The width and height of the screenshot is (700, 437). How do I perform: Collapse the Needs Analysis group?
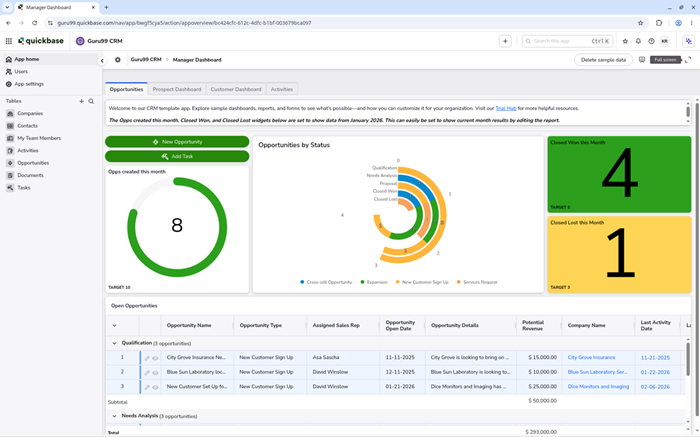pos(114,416)
